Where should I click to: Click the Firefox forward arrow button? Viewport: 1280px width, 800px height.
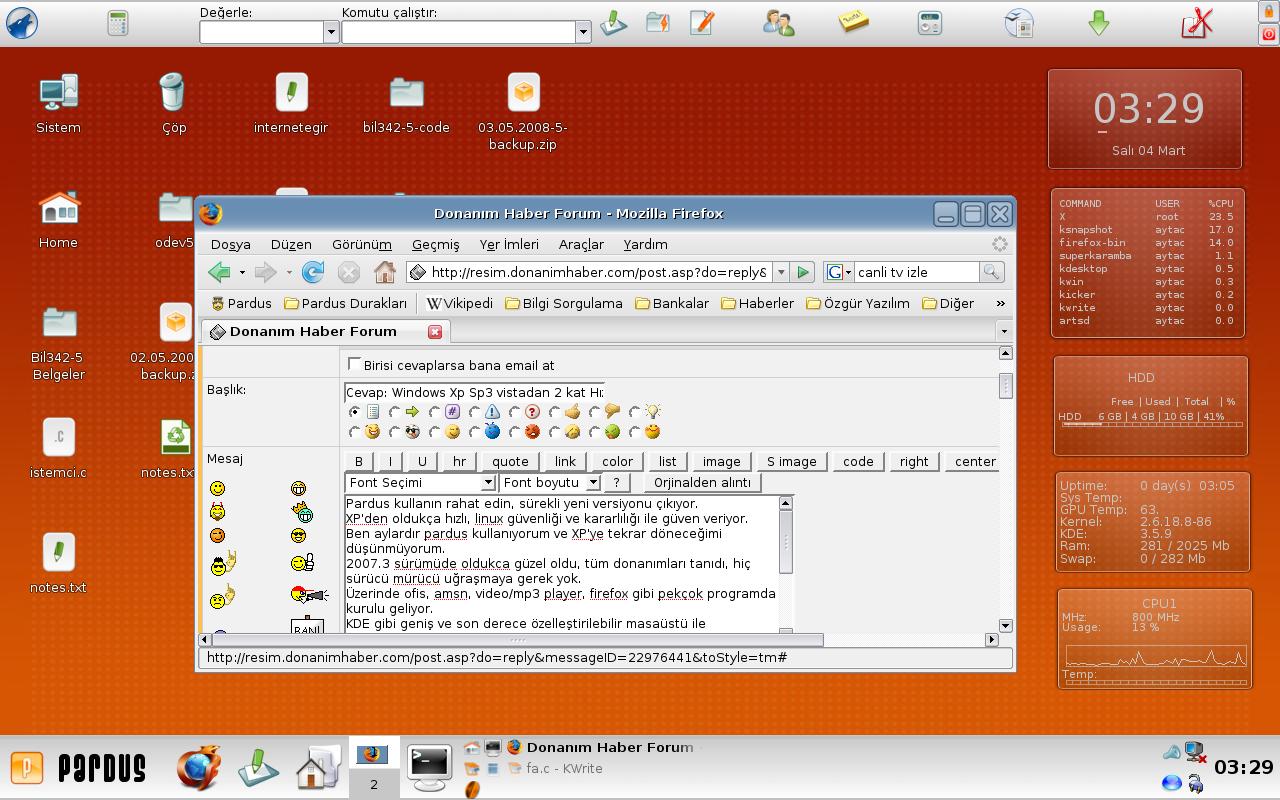(265, 272)
